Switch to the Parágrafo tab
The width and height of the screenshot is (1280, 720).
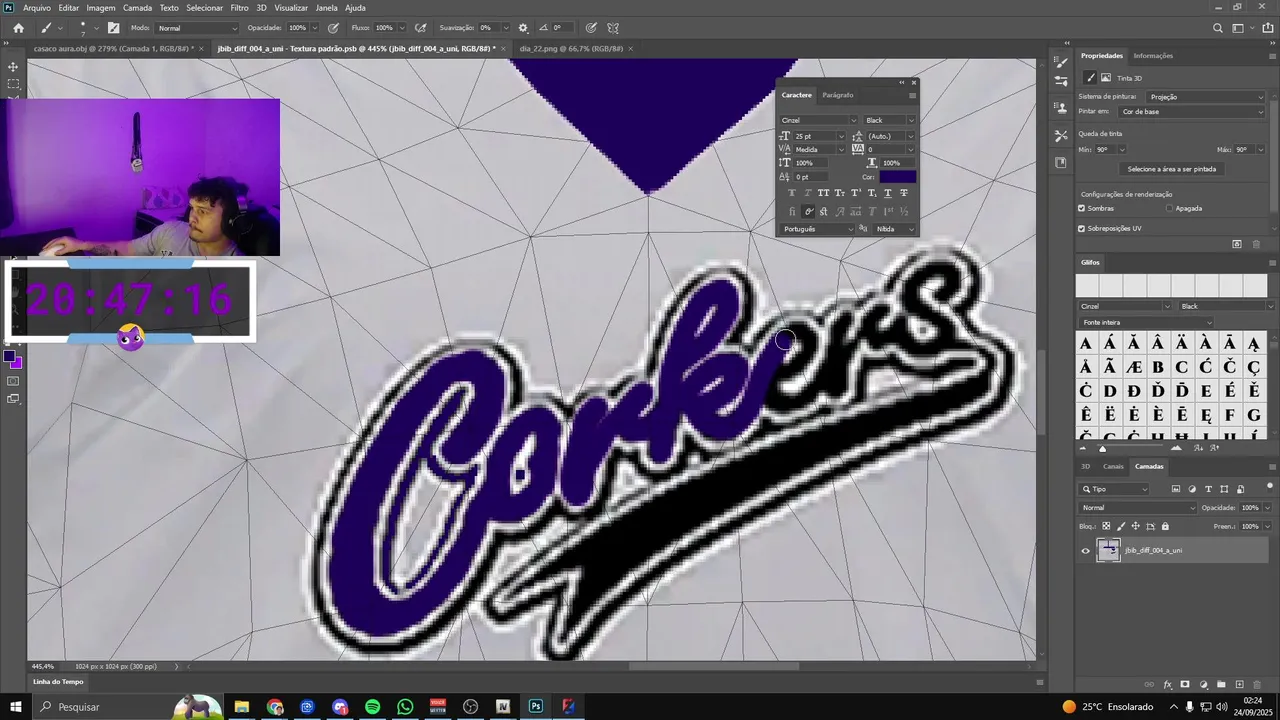(837, 95)
